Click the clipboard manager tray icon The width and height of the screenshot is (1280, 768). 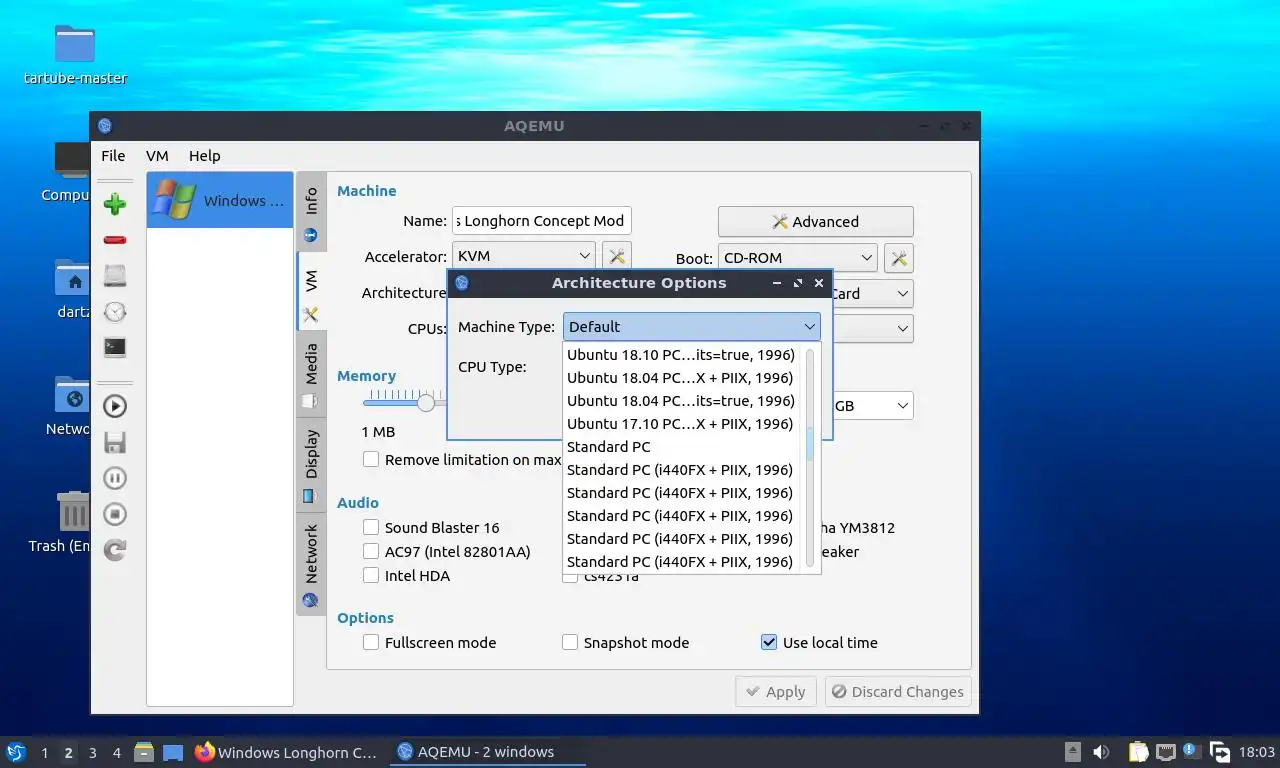pos(1138,752)
